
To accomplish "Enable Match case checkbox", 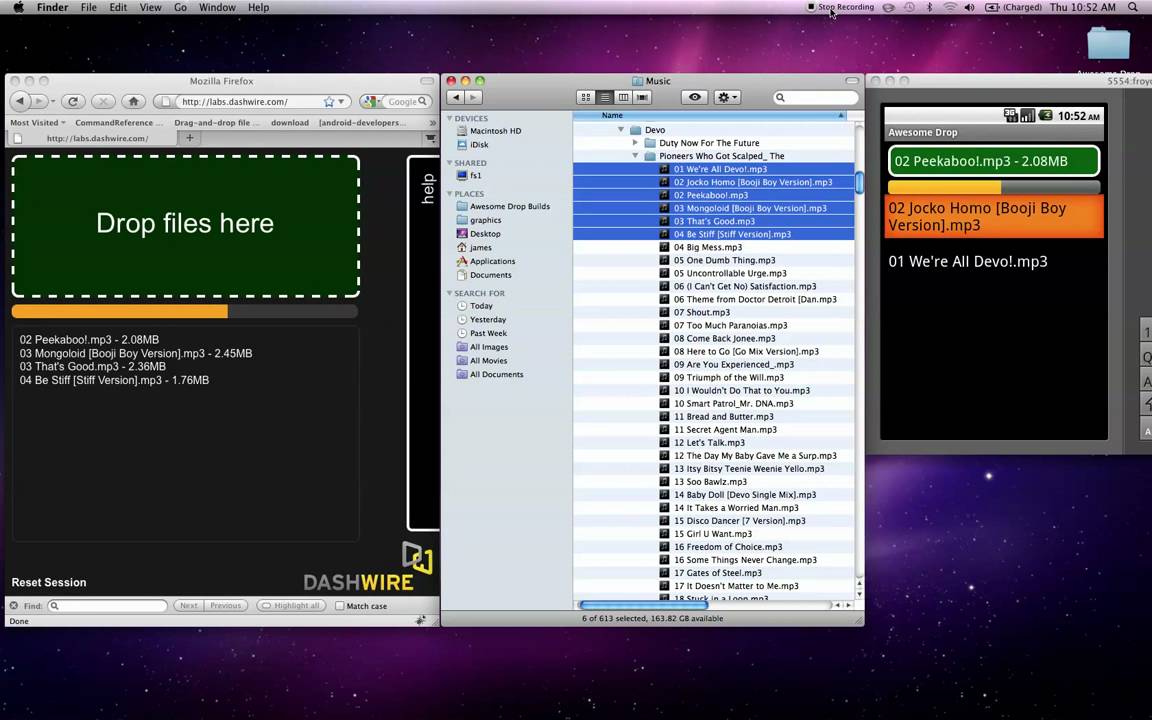I will 339,606.
